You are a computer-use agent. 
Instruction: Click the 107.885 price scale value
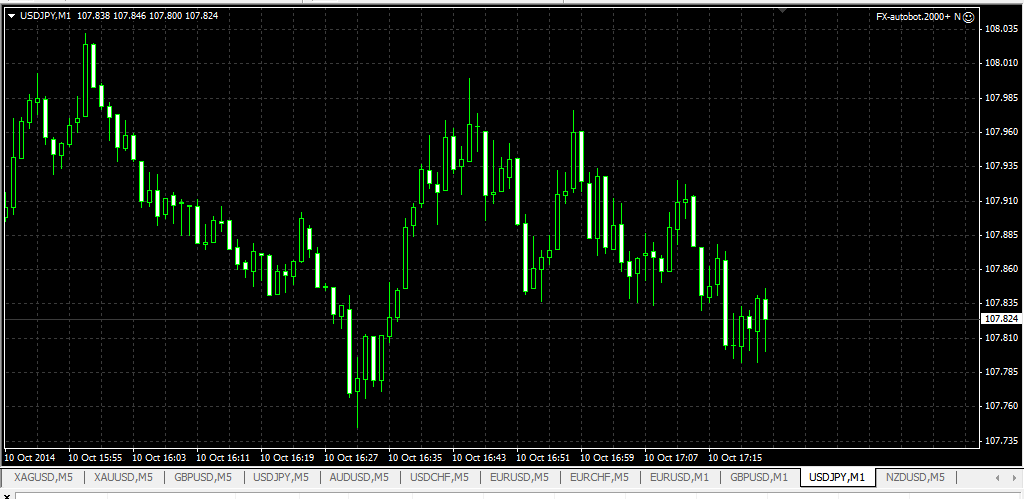pyautogui.click(x=1001, y=234)
